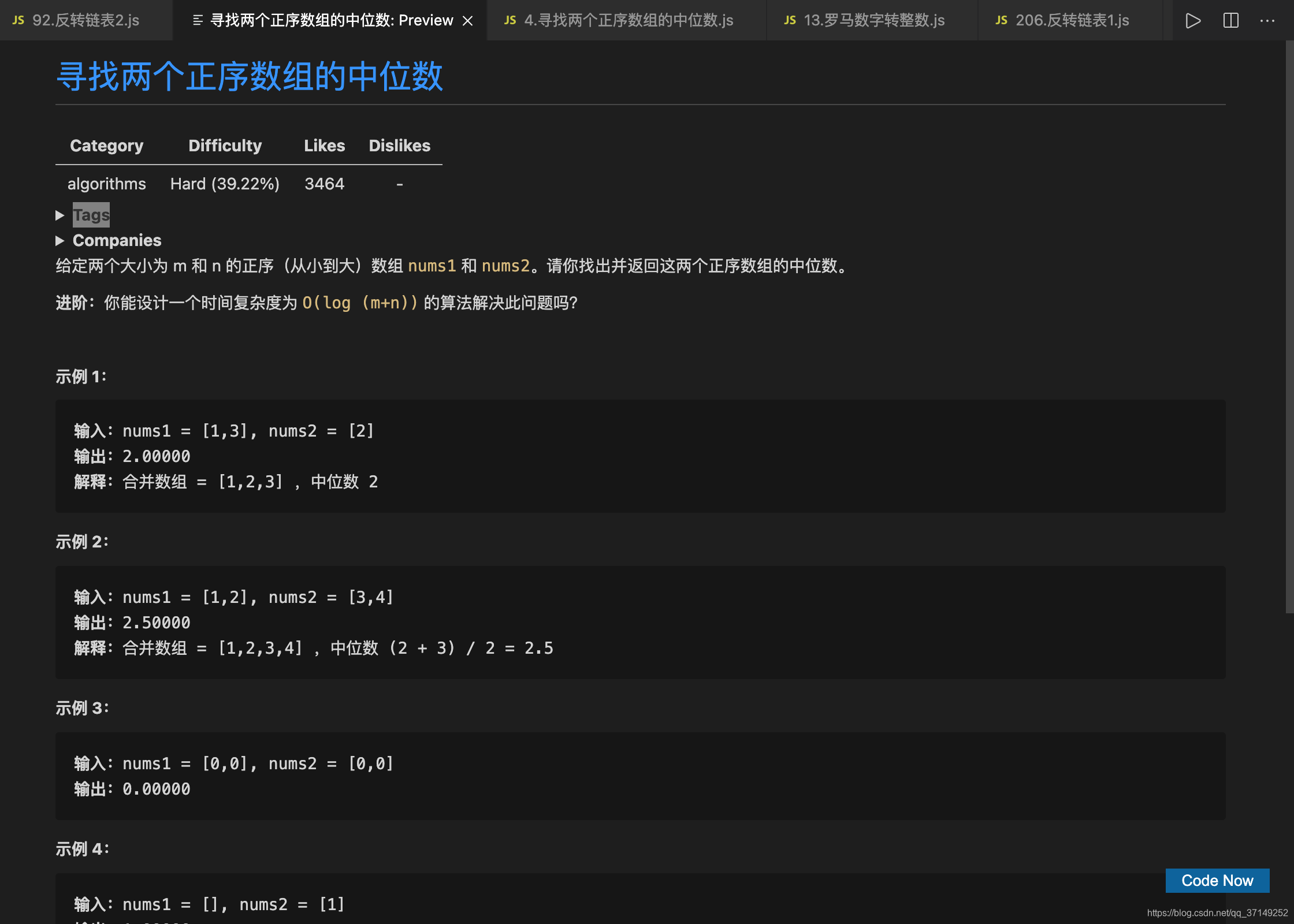
Task: Open the 206.反转链表1.js tab
Action: point(1072,21)
